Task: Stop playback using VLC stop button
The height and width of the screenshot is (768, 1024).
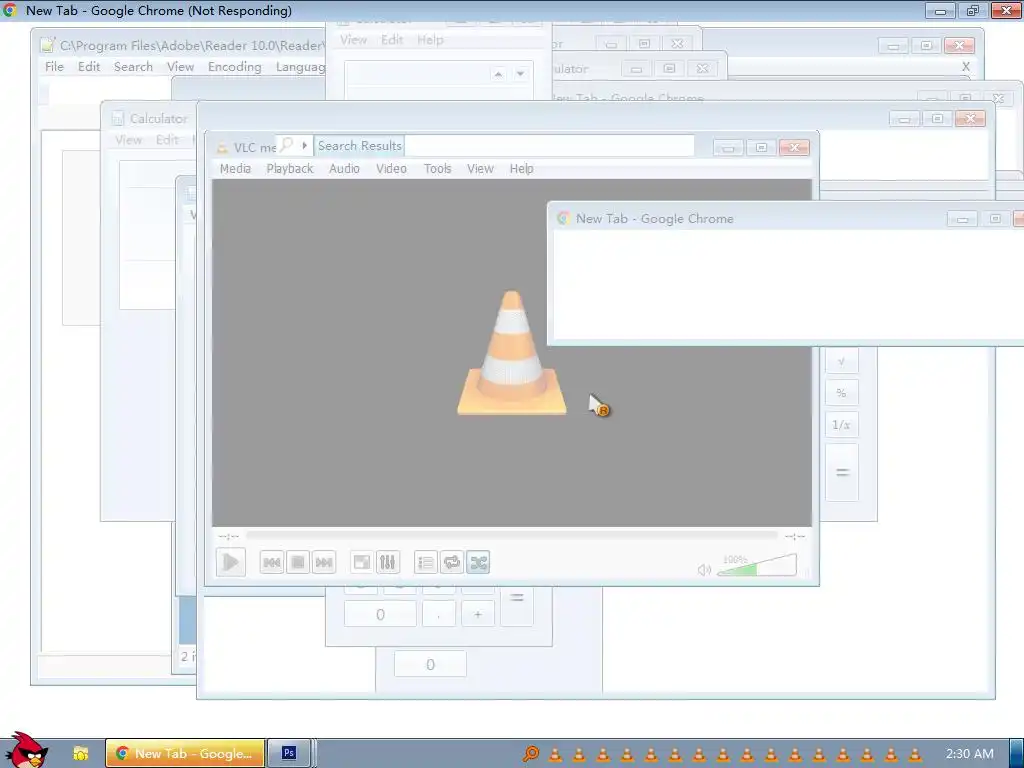Action: tap(298, 562)
